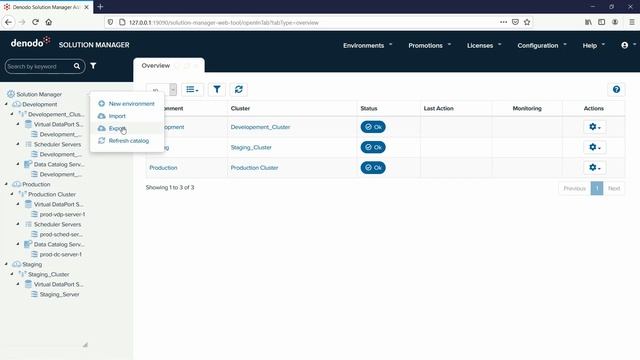
Task: Open the page size selector
Action: [x=162, y=89]
